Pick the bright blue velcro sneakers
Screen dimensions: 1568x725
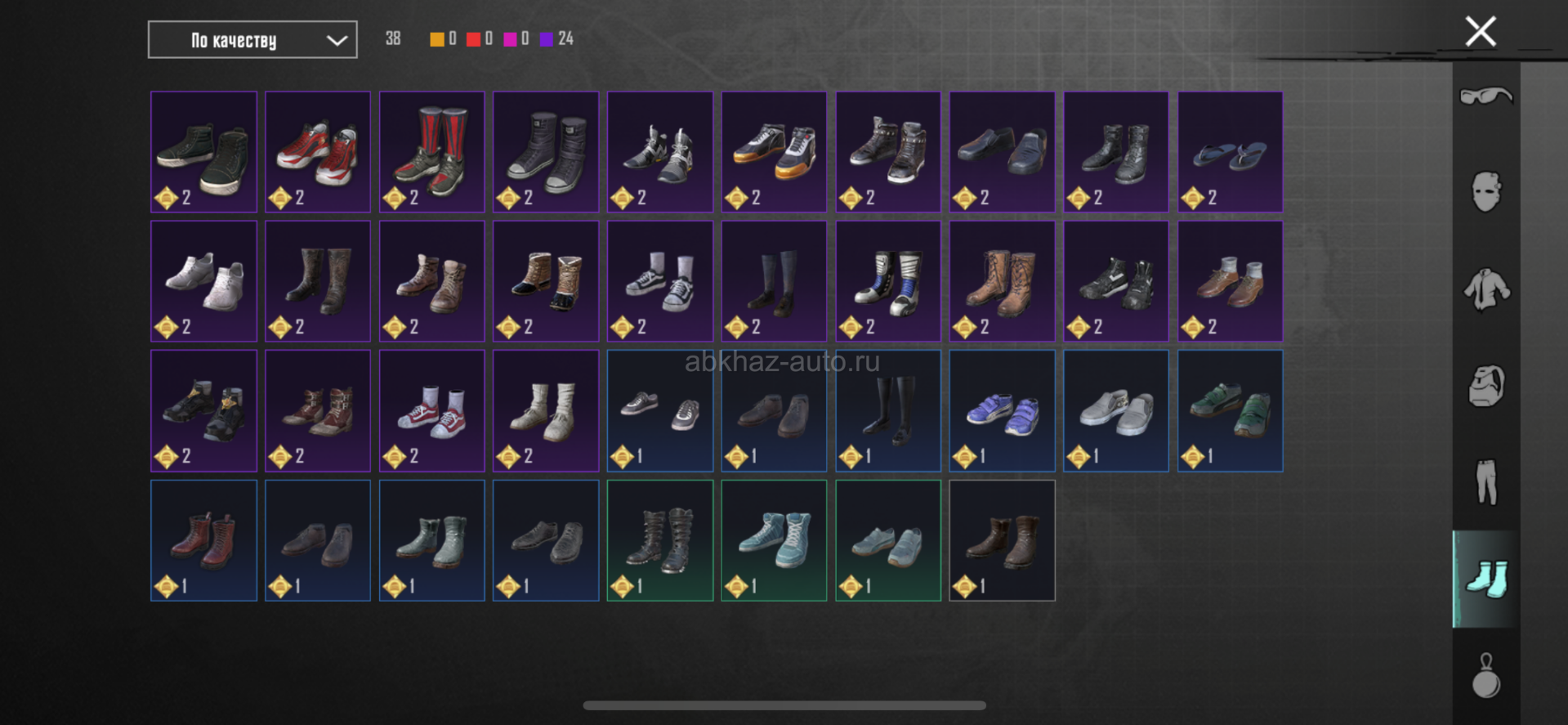(x=1002, y=411)
